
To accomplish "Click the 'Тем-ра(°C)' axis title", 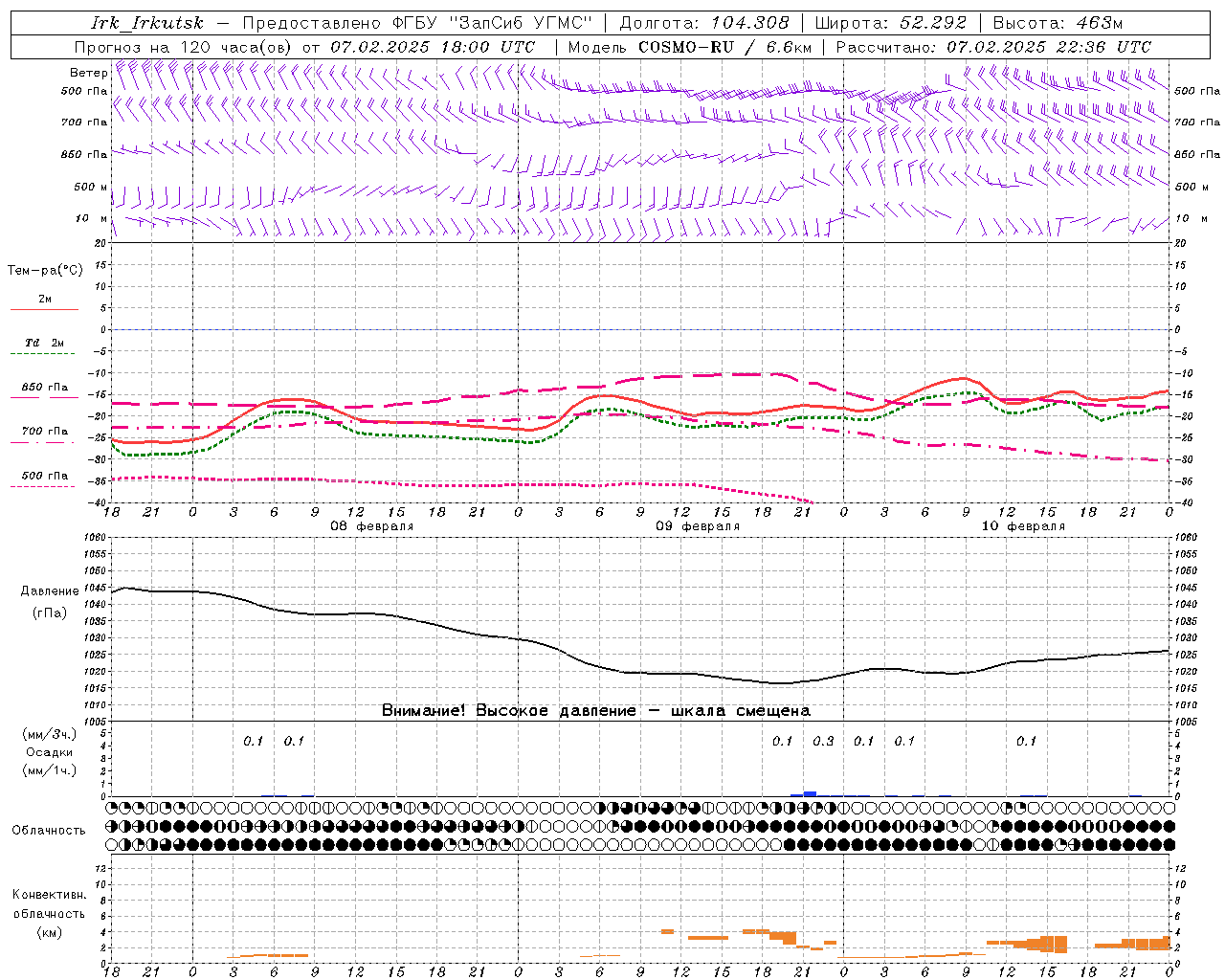I will [x=45, y=271].
